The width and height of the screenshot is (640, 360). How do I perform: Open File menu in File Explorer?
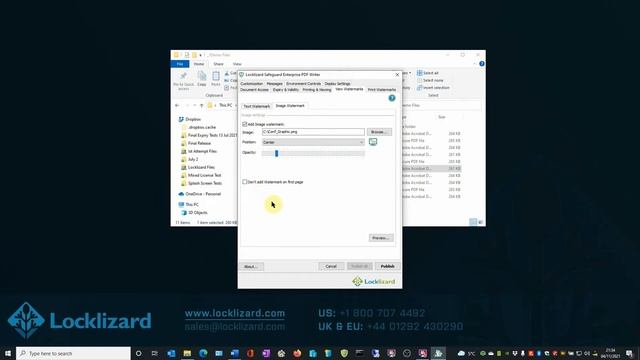(x=180, y=64)
